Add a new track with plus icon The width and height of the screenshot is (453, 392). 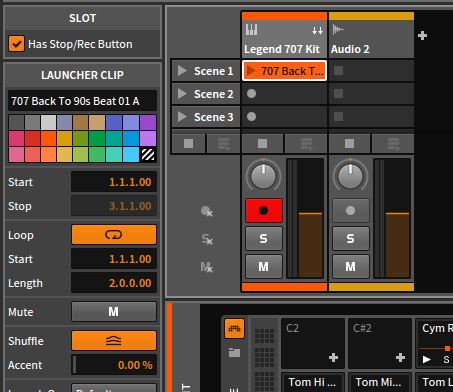pos(422,35)
